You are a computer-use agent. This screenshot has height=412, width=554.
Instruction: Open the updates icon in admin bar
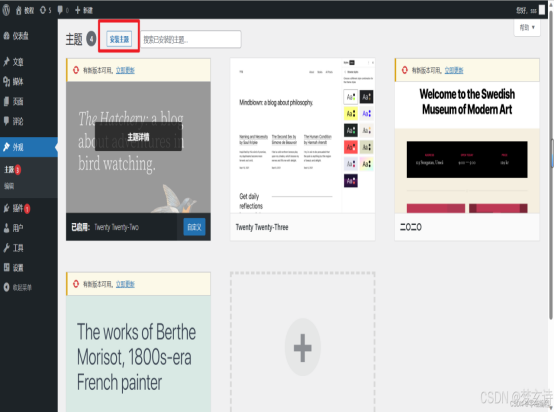pos(46,10)
